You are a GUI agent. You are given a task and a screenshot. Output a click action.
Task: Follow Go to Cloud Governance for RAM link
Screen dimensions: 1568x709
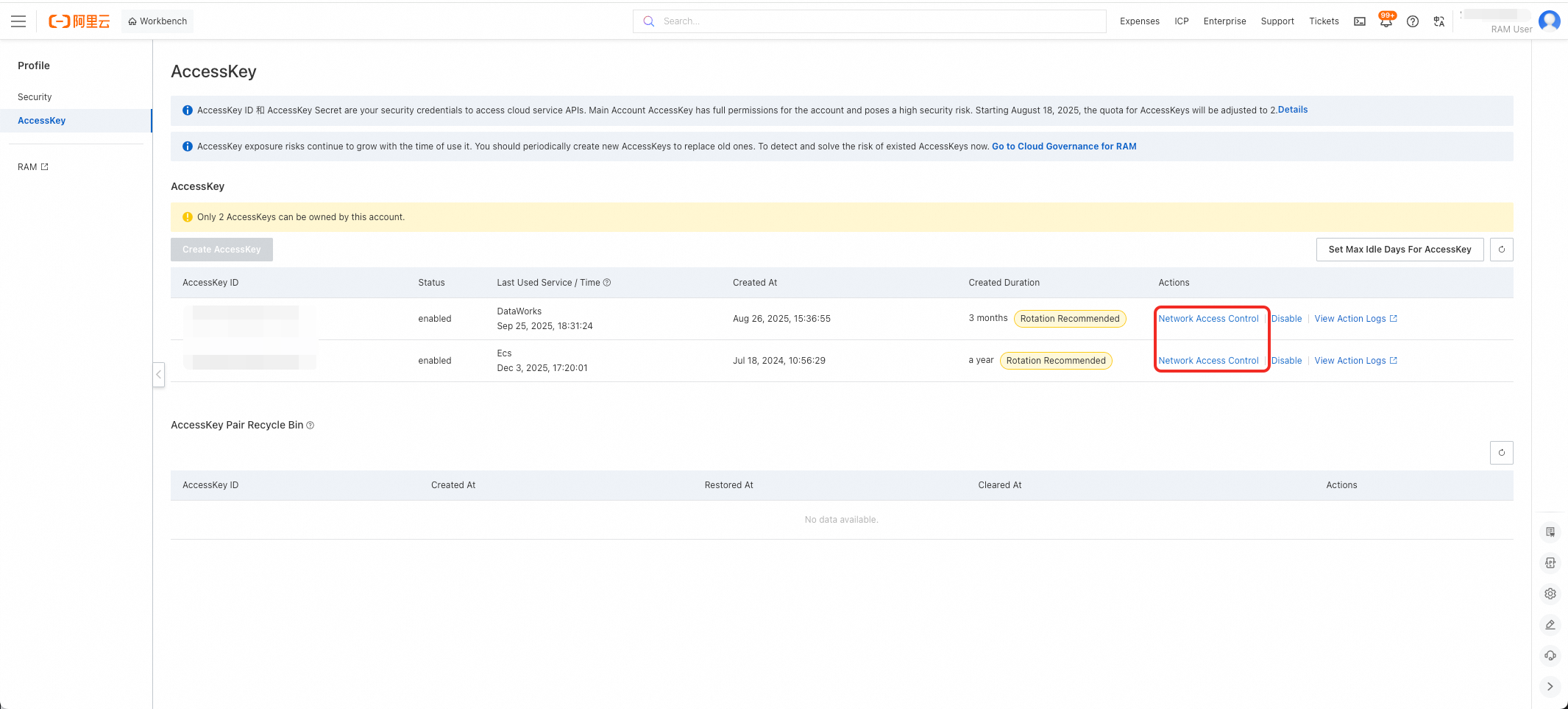tap(1064, 147)
